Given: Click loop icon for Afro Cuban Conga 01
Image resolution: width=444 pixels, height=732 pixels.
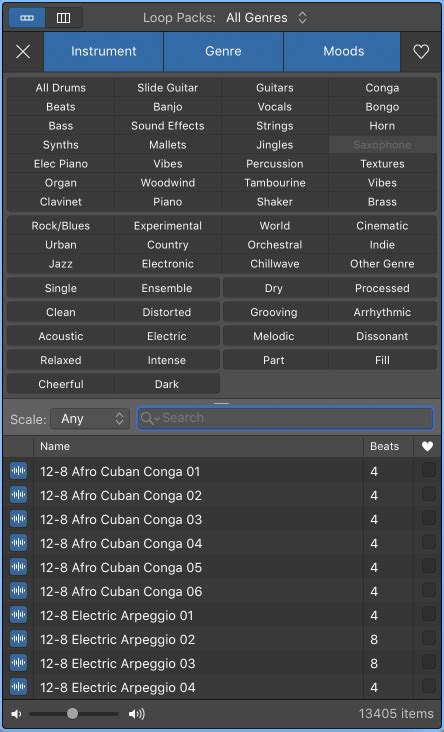Looking at the screenshot, I should coord(19,471).
